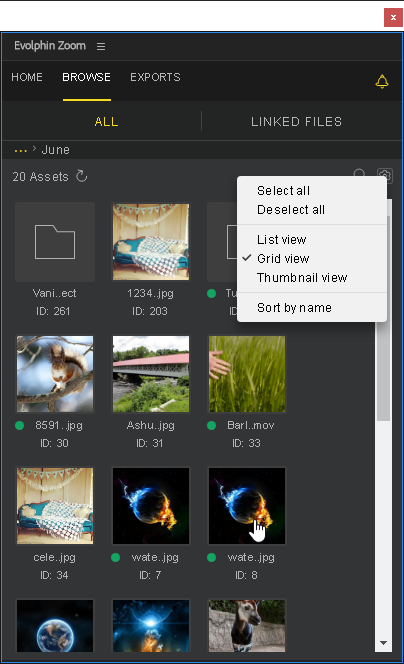The width and height of the screenshot is (404, 664).
Task: Open notifications bell icon
Action: point(382,81)
